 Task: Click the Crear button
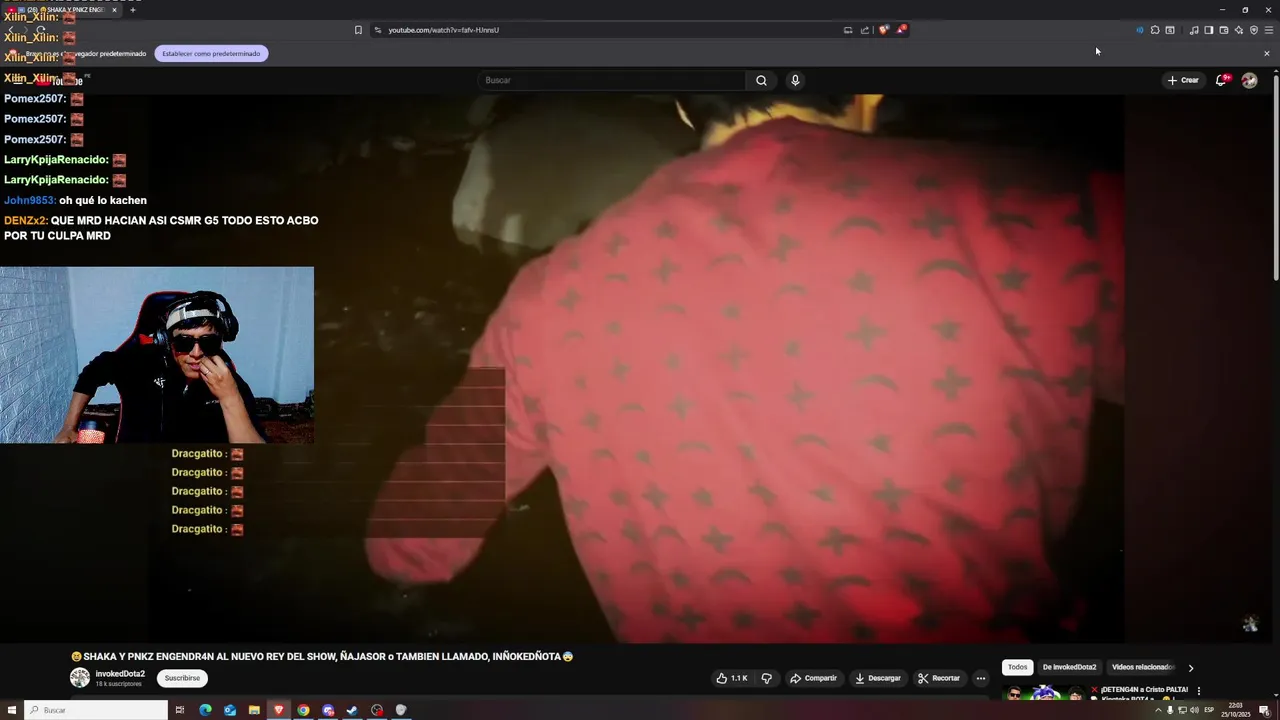click(x=1182, y=80)
